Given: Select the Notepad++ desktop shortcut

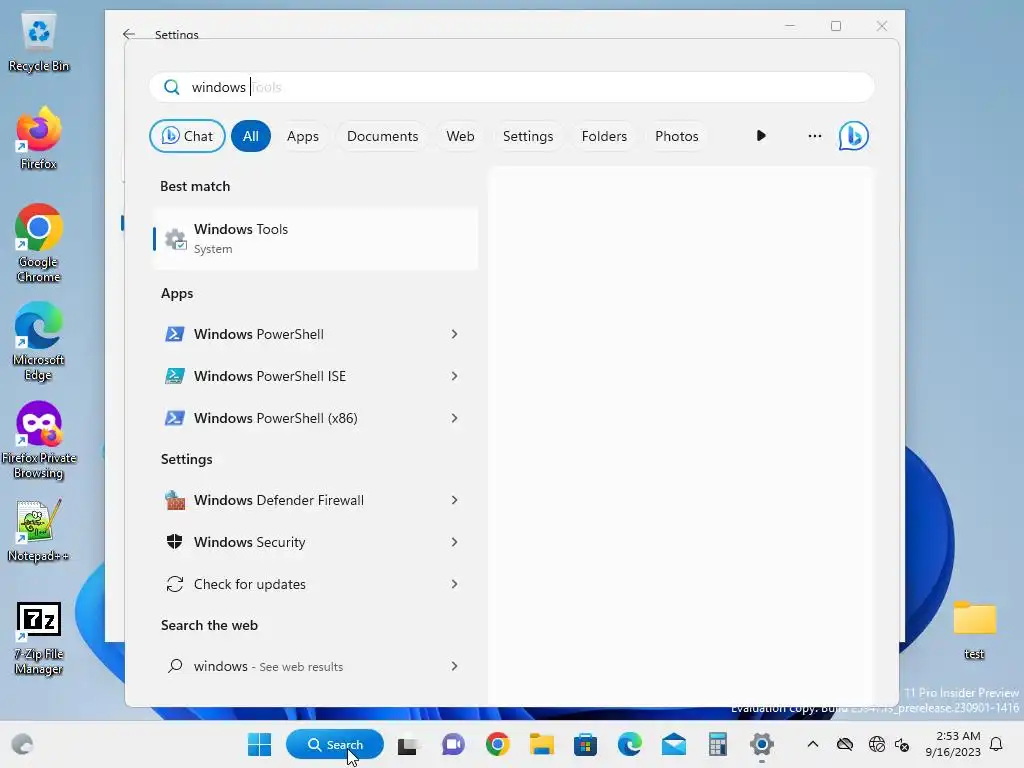Looking at the screenshot, I should (39, 531).
